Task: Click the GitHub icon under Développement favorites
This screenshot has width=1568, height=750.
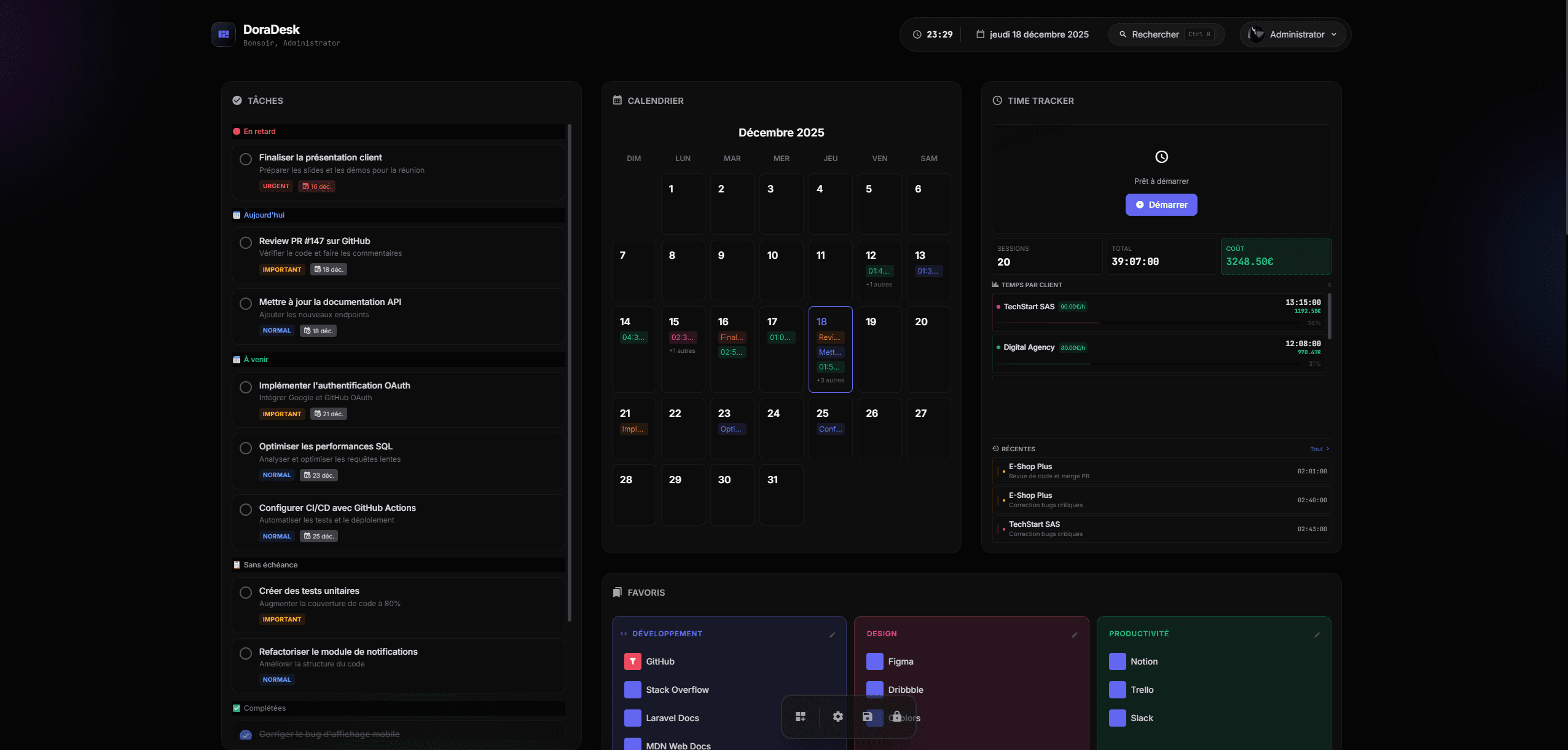Action: 632,661
